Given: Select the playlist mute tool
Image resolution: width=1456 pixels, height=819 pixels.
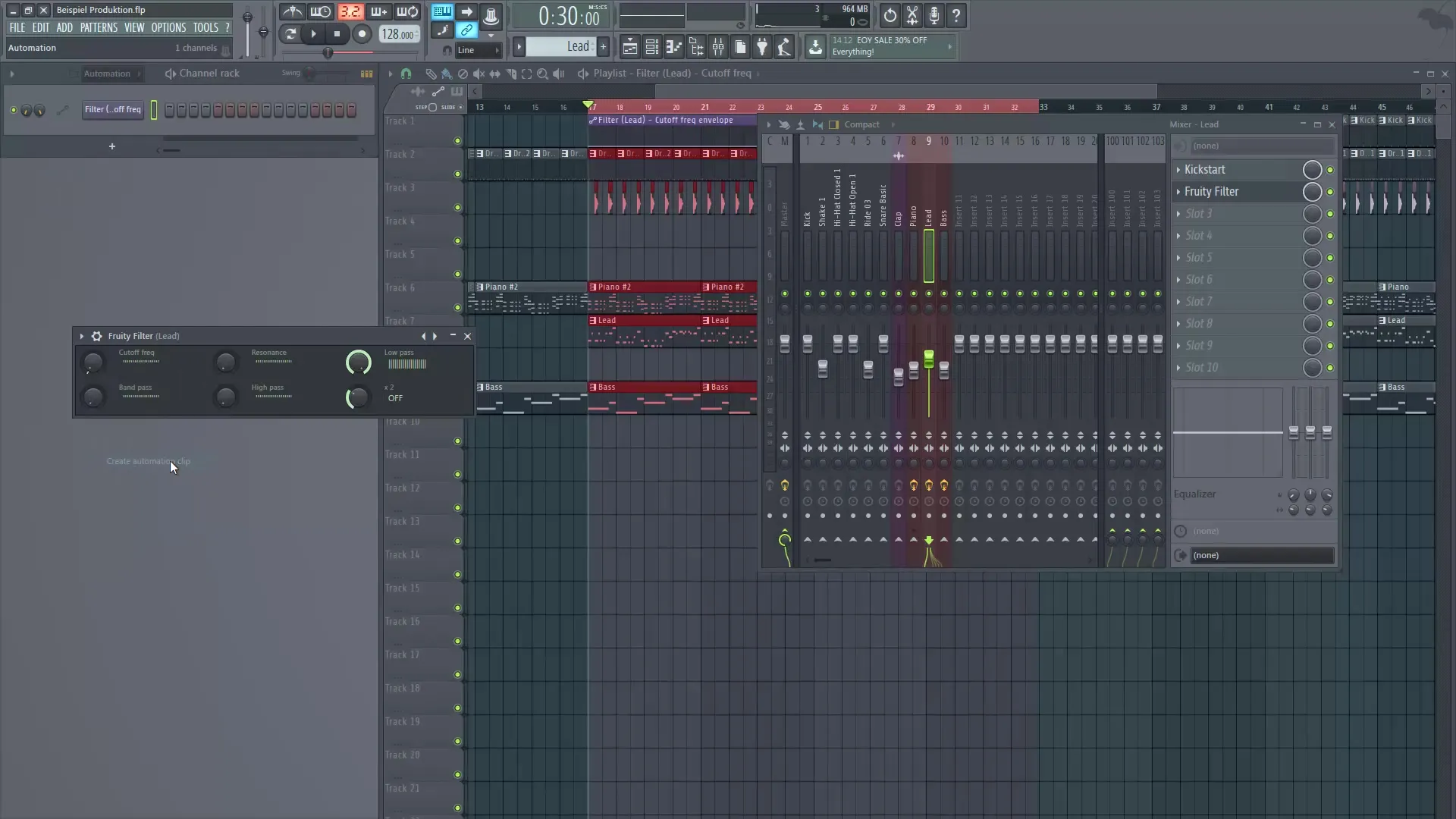Looking at the screenshot, I should click(479, 74).
